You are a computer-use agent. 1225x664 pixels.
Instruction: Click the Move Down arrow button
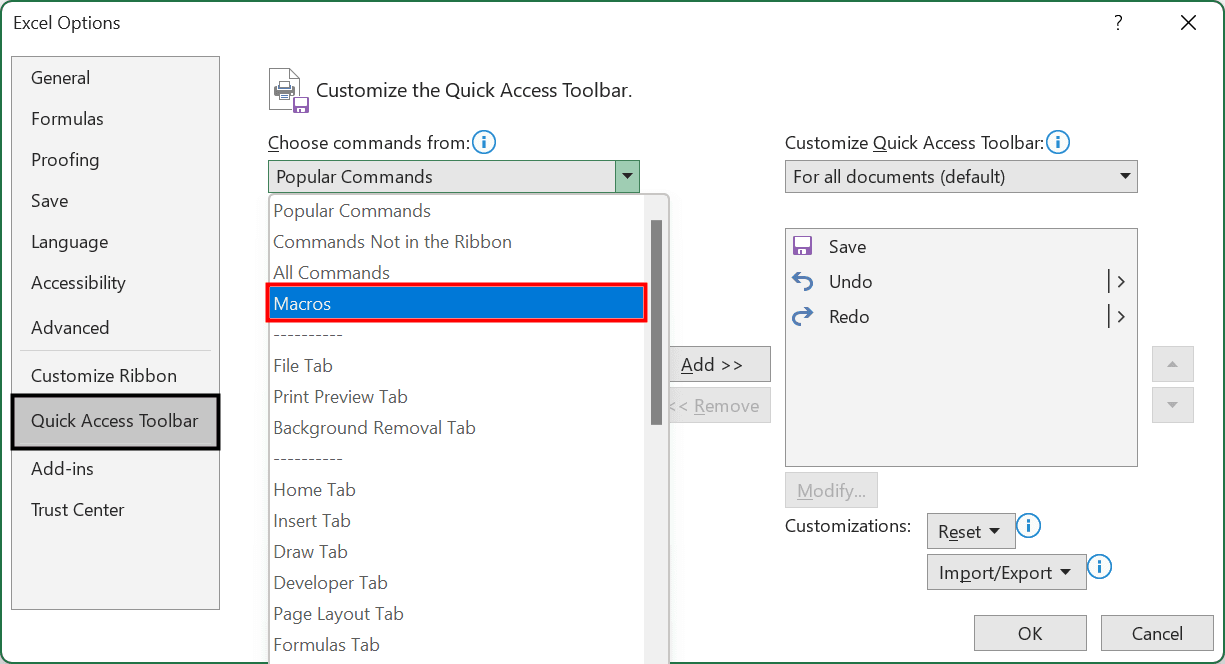coord(1173,405)
